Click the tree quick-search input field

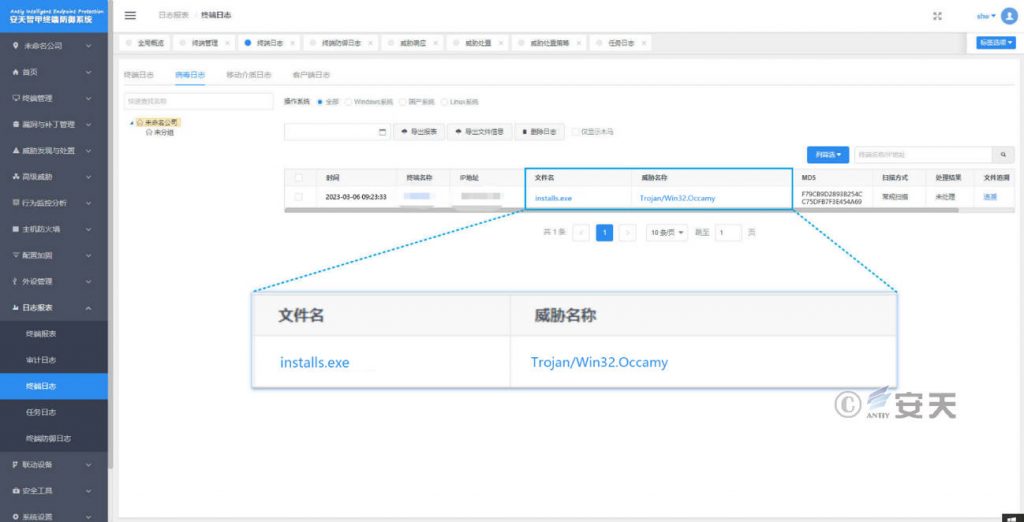point(199,101)
